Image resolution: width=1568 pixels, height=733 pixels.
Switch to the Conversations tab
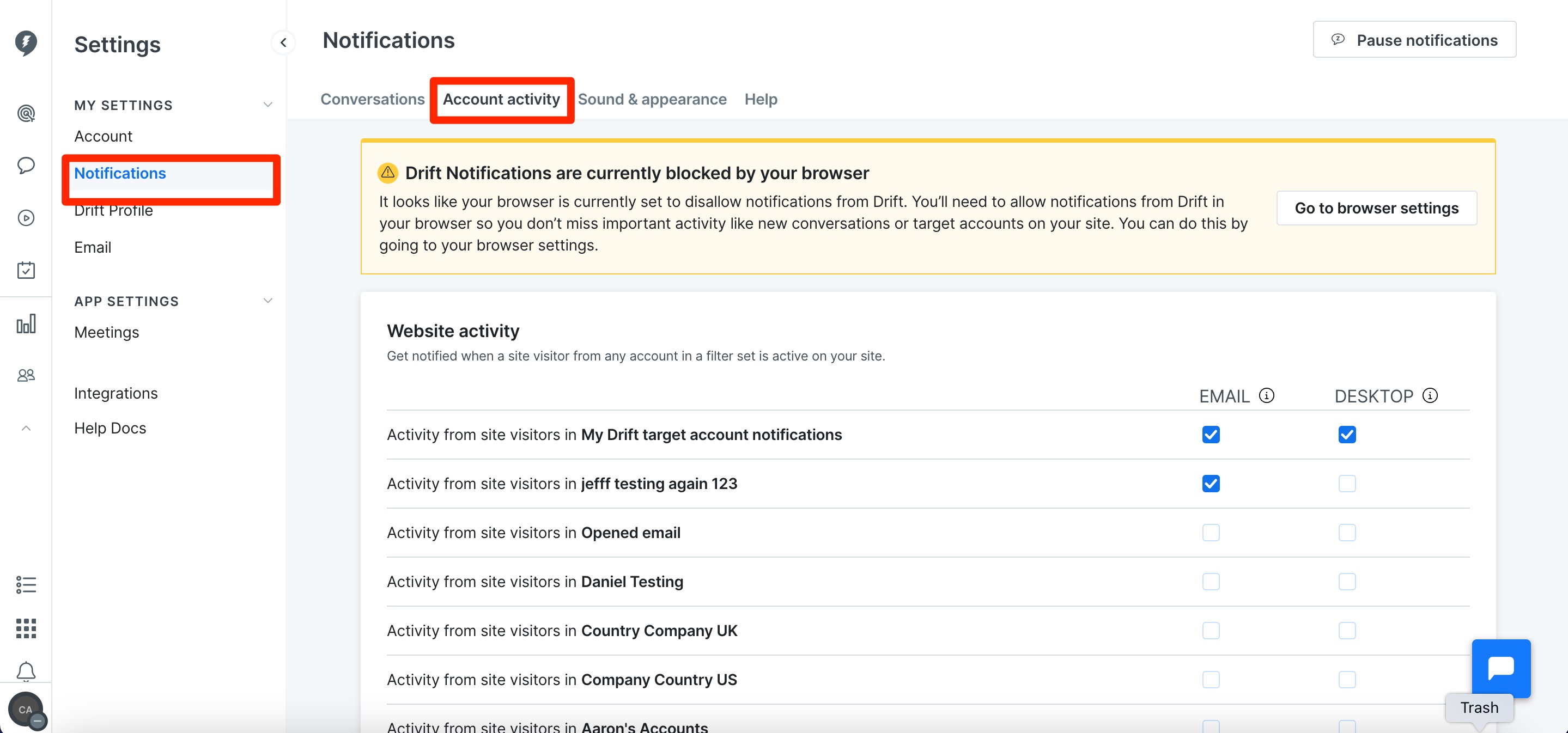(x=373, y=99)
